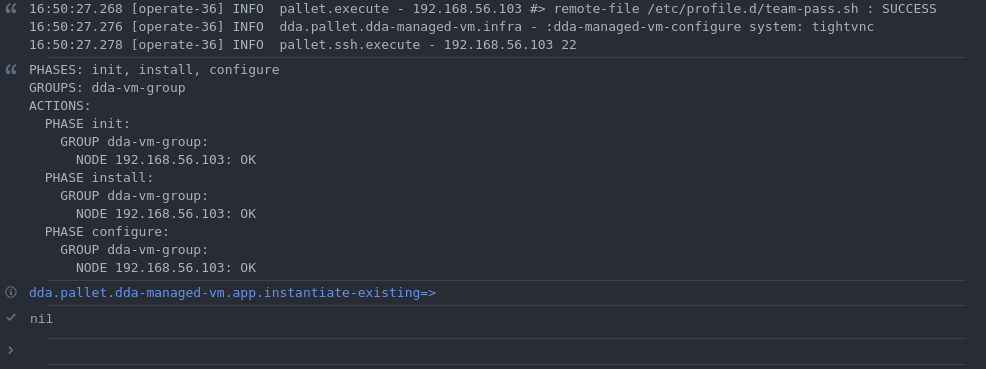Select the PHASE install: entry

pos(99,178)
